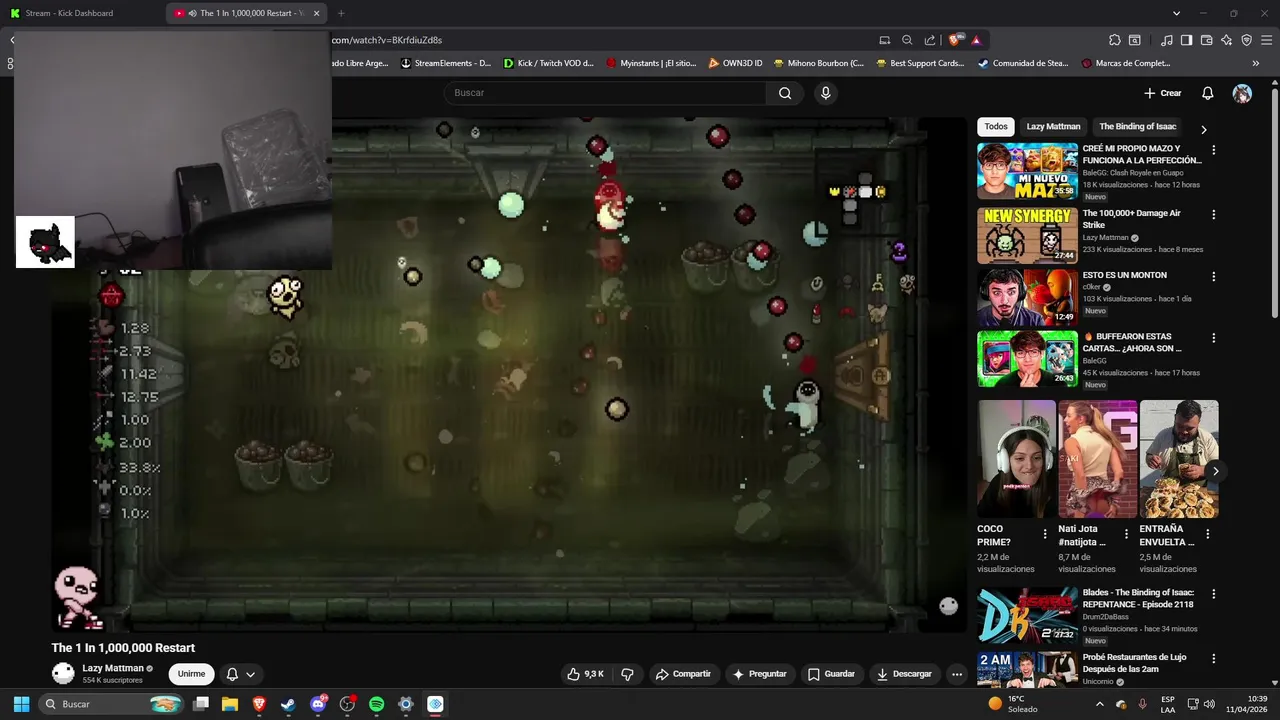The width and height of the screenshot is (1280, 720).
Task: Open OBS Studio from the taskbar
Action: click(x=347, y=704)
